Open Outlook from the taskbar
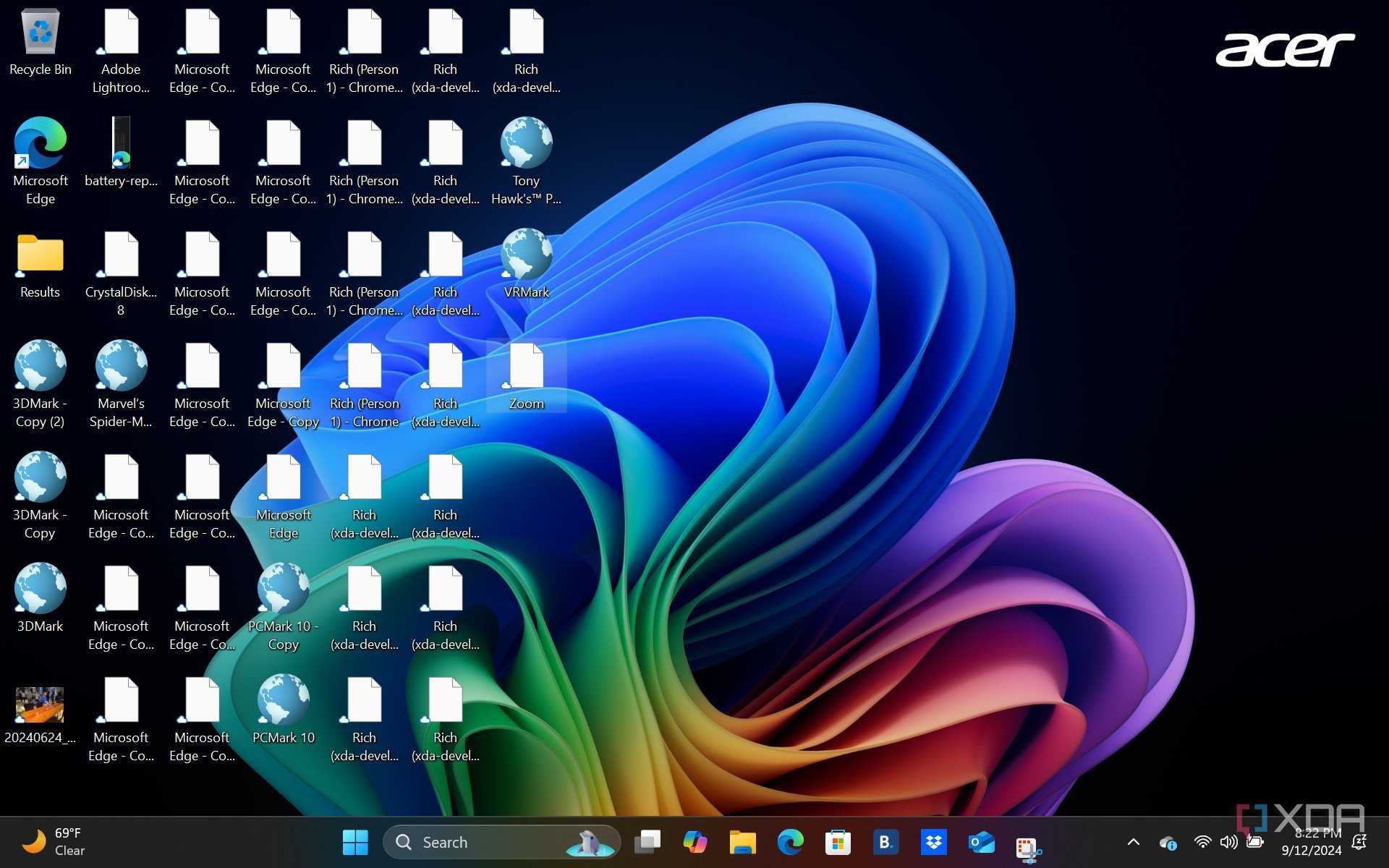1389x868 pixels. click(982, 842)
